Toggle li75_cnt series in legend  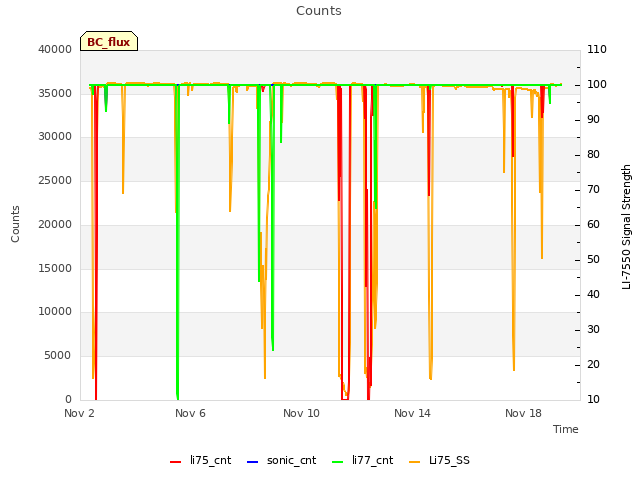click(x=200, y=460)
